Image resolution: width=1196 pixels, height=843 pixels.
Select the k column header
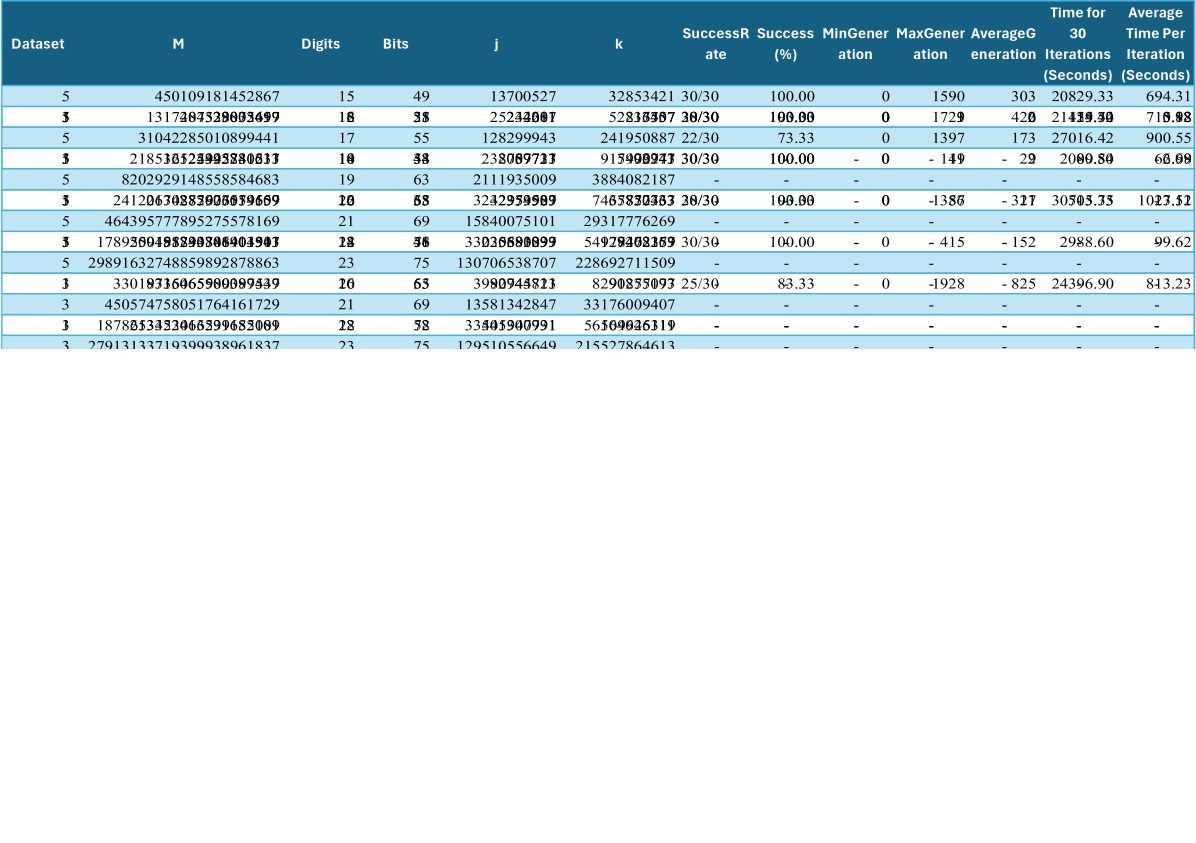pos(620,44)
